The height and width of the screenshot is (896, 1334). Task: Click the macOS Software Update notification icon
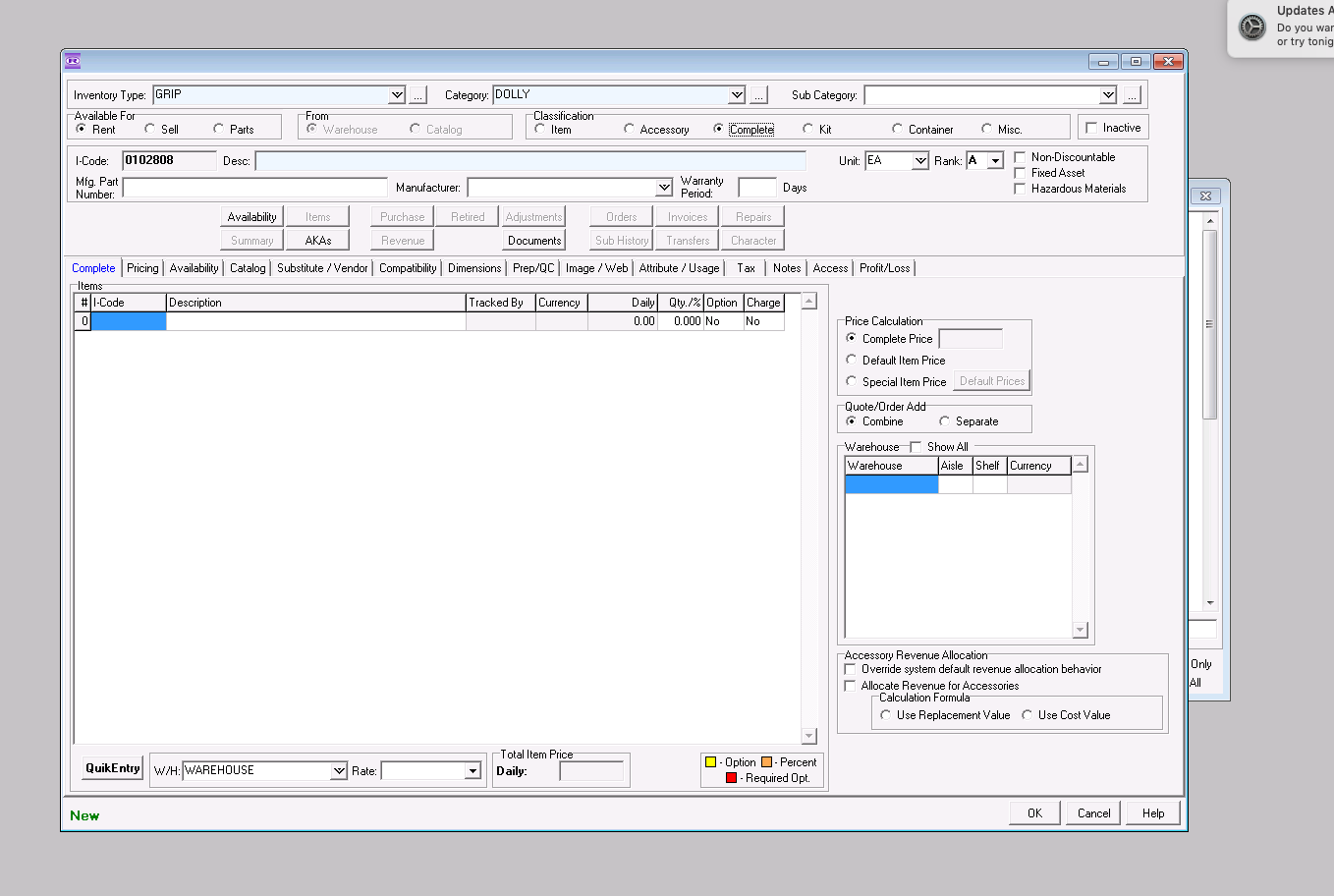tap(1252, 27)
